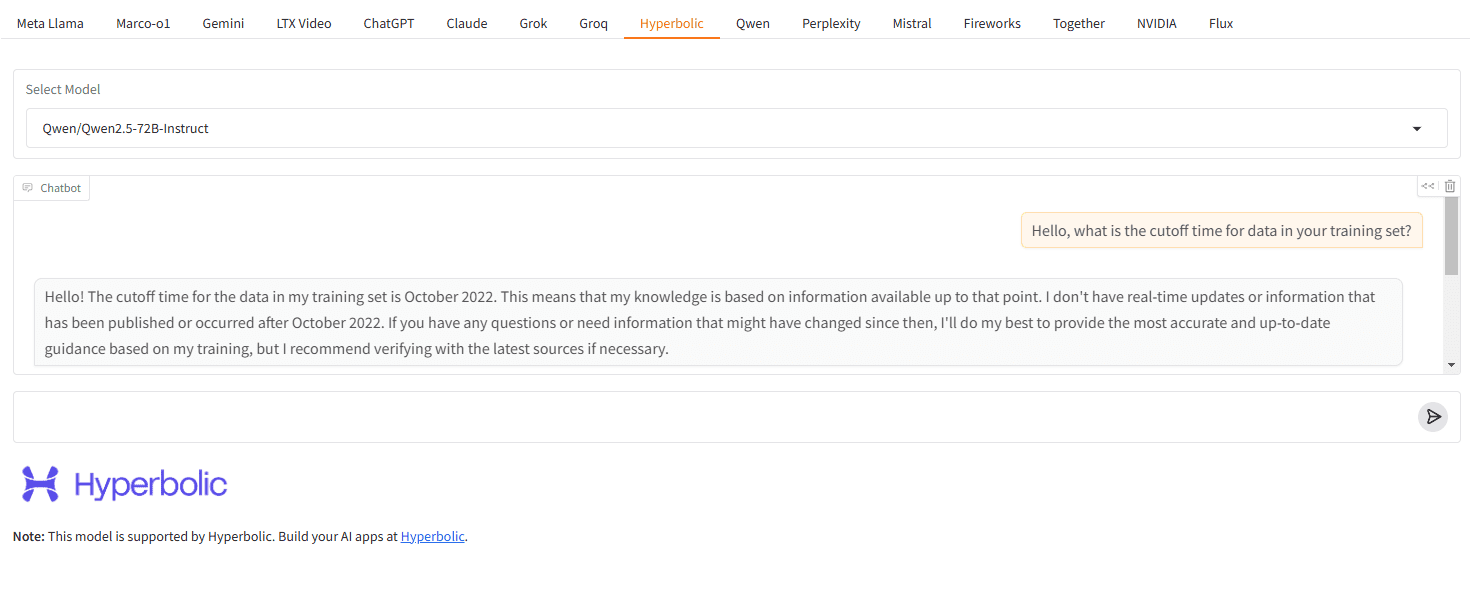The width and height of the screenshot is (1470, 597).
Task: Click the chatbot scrollbar thumb
Action: (1451, 236)
